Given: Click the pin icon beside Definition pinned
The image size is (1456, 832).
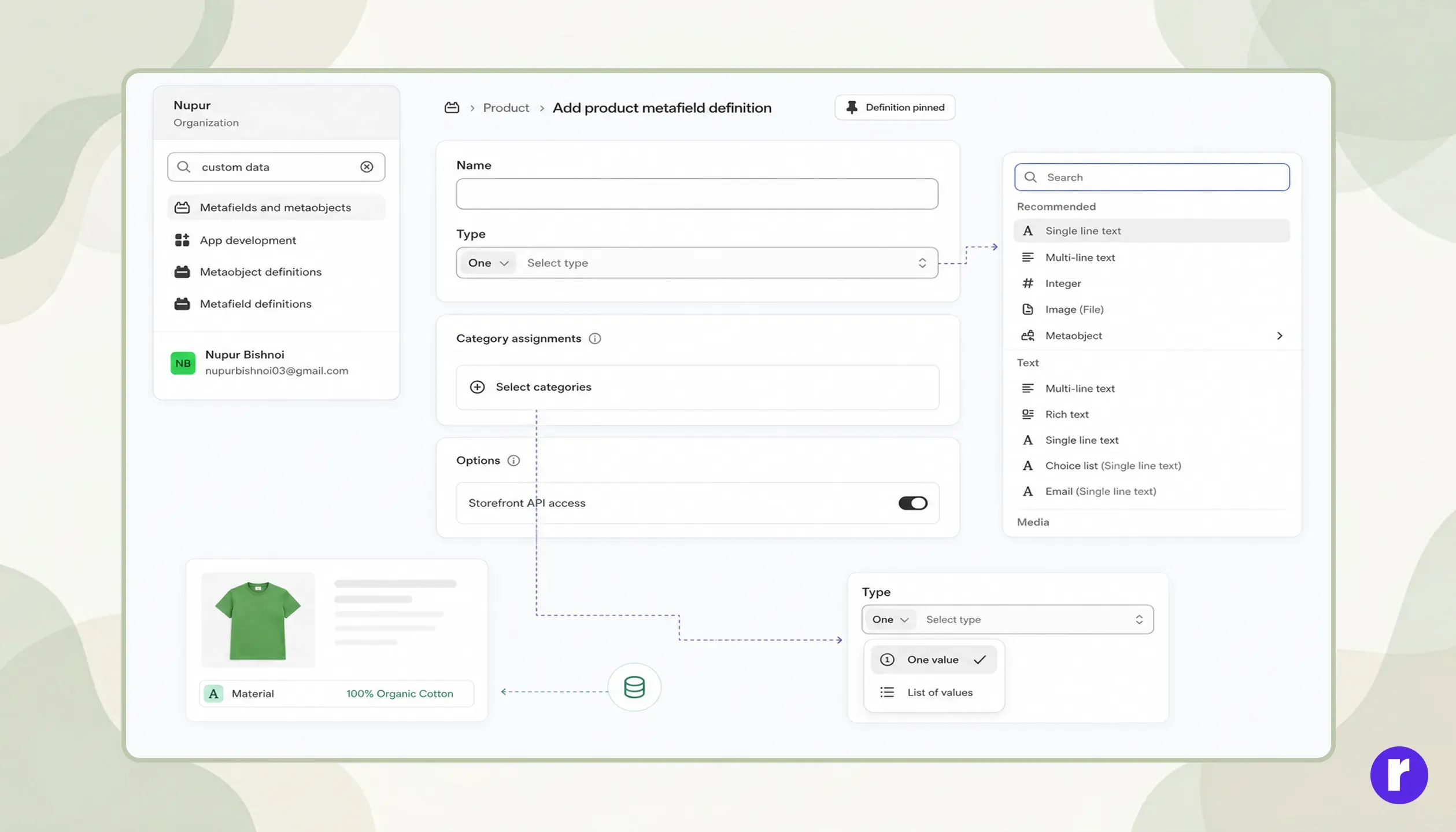Looking at the screenshot, I should tap(852, 107).
